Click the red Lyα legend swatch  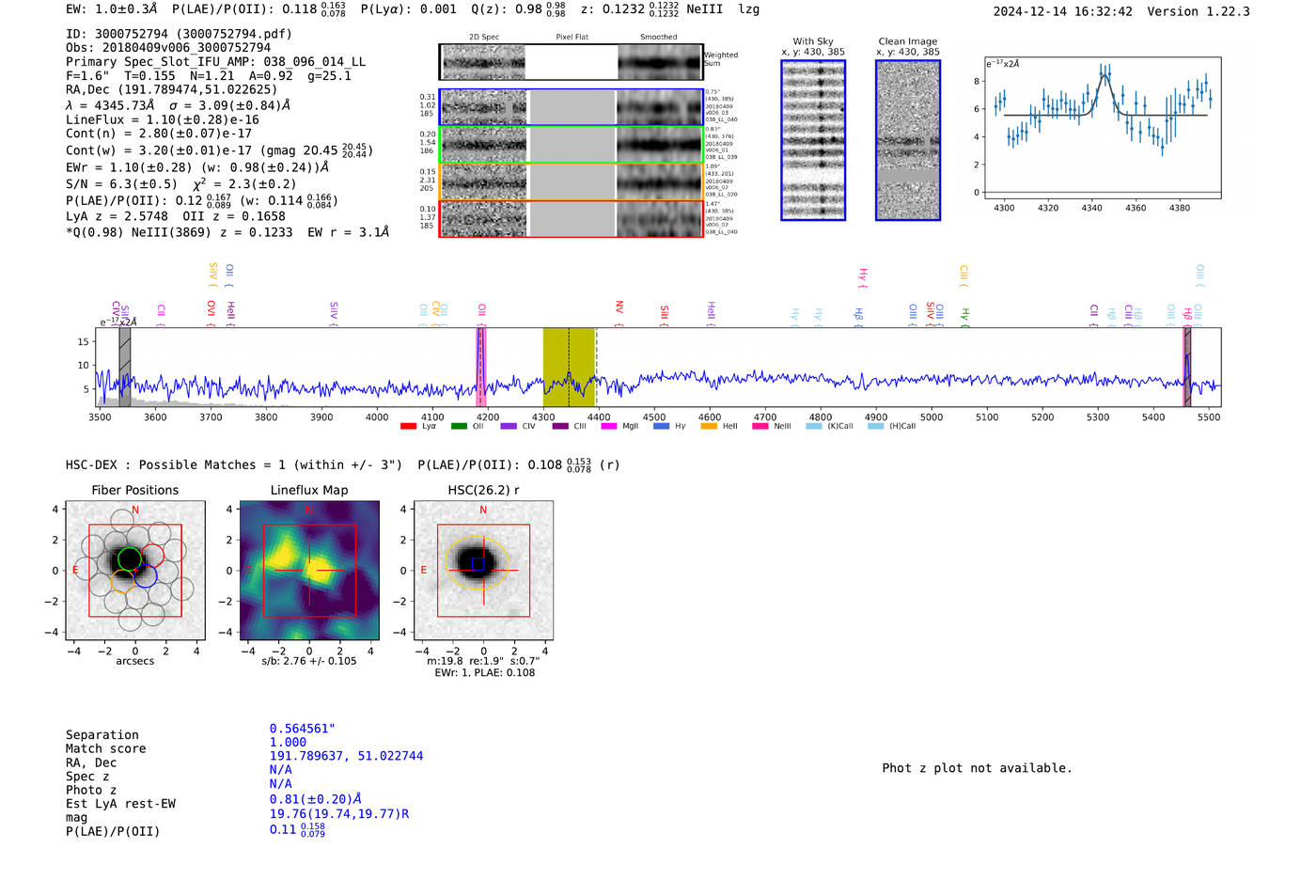coord(408,426)
